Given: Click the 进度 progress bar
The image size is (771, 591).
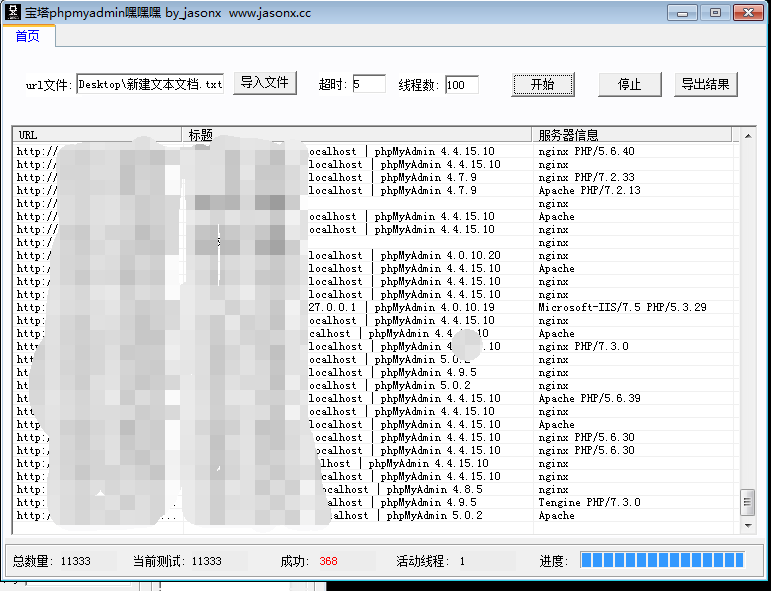Looking at the screenshot, I should pos(662,561).
